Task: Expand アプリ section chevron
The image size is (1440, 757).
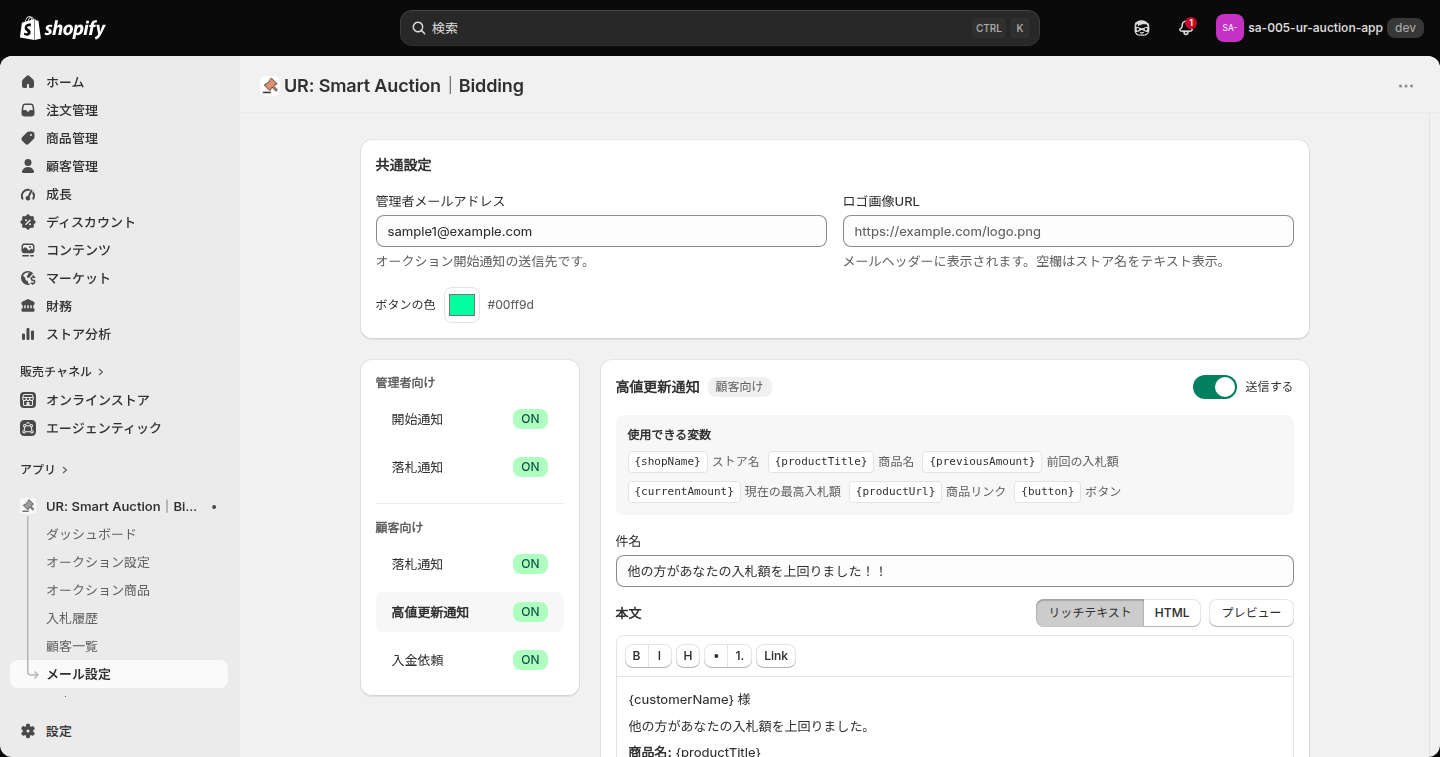Action: 65,470
